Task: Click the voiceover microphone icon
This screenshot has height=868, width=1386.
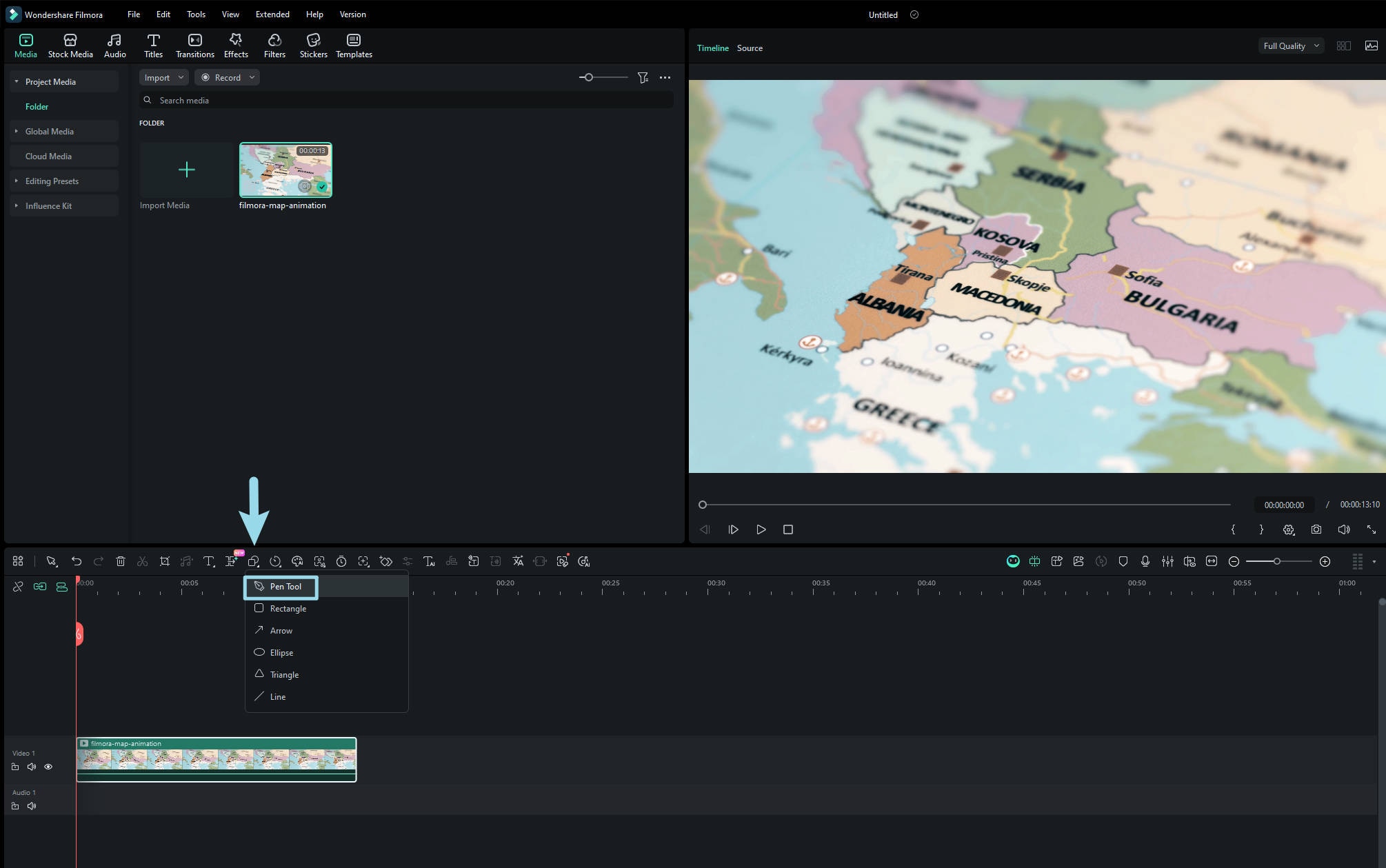Action: click(x=1145, y=561)
